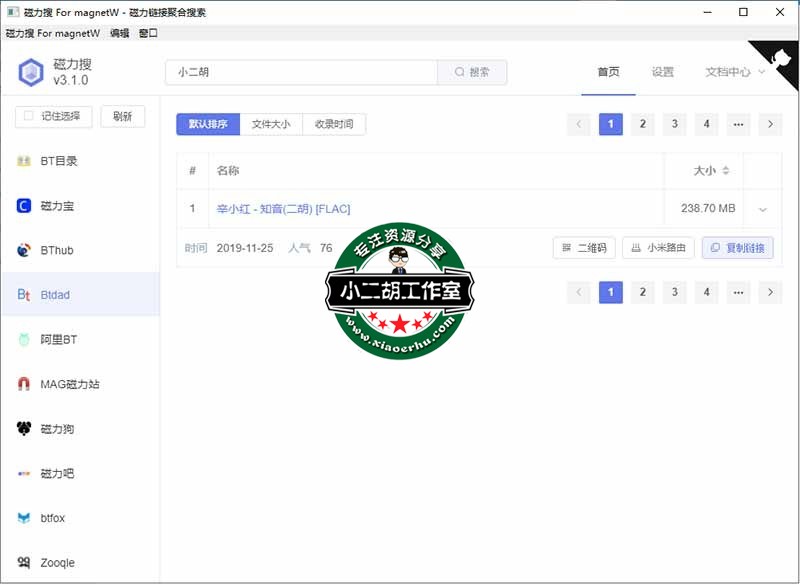This screenshot has height=585, width=800.
Task: Open the 辛小红 - 知音(二胡) [FLAC] link
Action: tap(283, 209)
